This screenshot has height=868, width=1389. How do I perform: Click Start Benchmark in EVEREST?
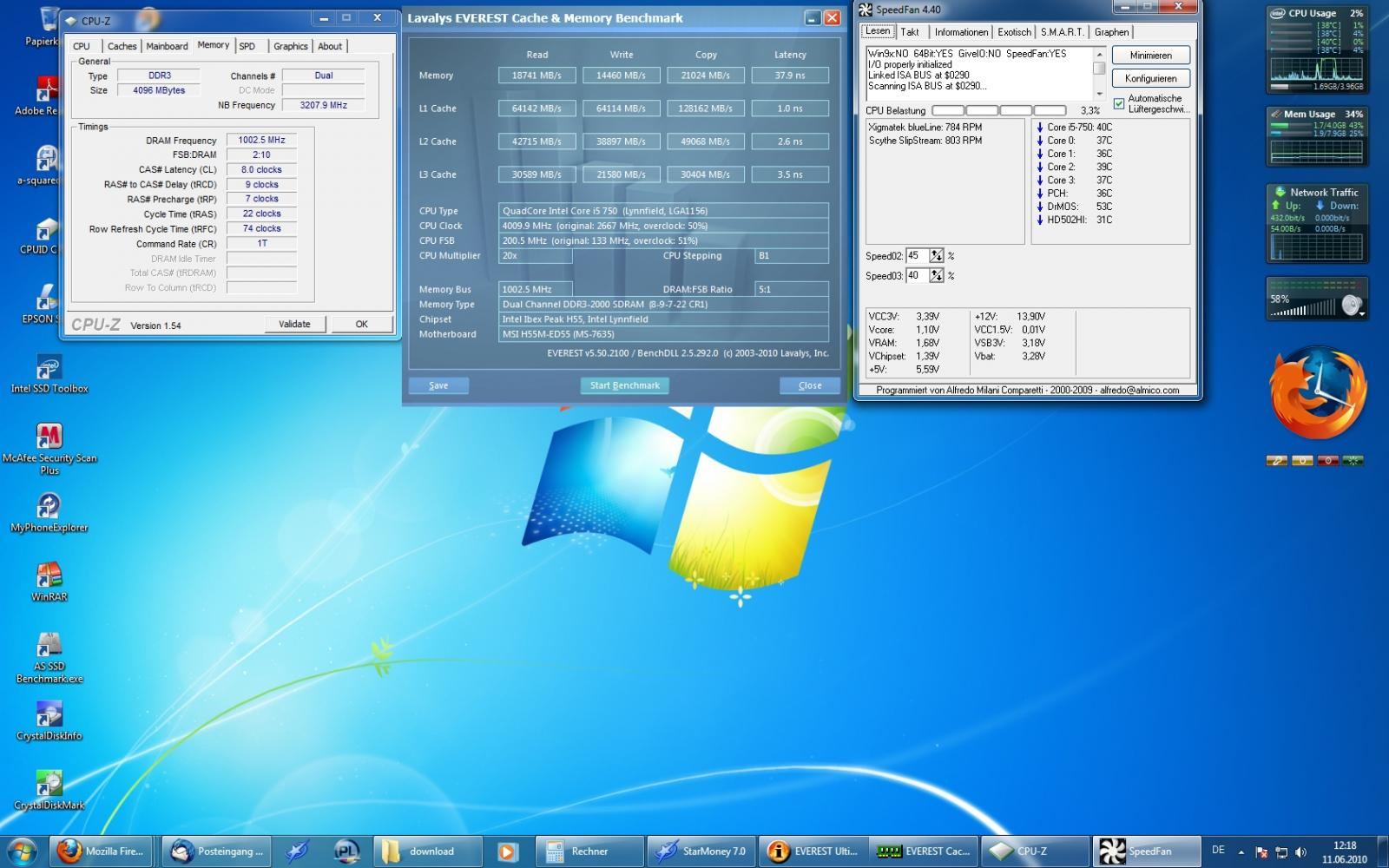(625, 385)
